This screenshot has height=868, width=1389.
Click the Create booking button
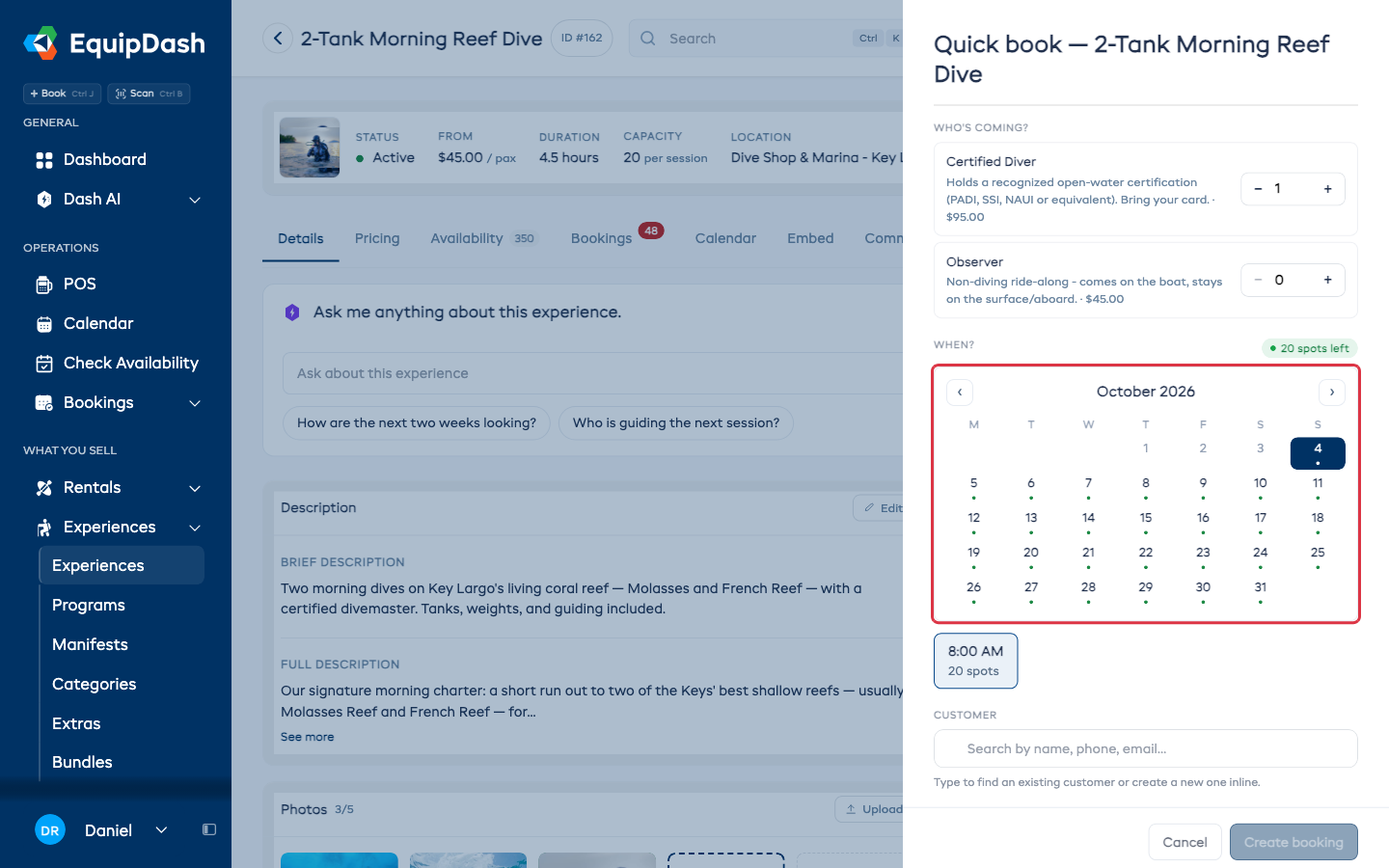point(1294,842)
